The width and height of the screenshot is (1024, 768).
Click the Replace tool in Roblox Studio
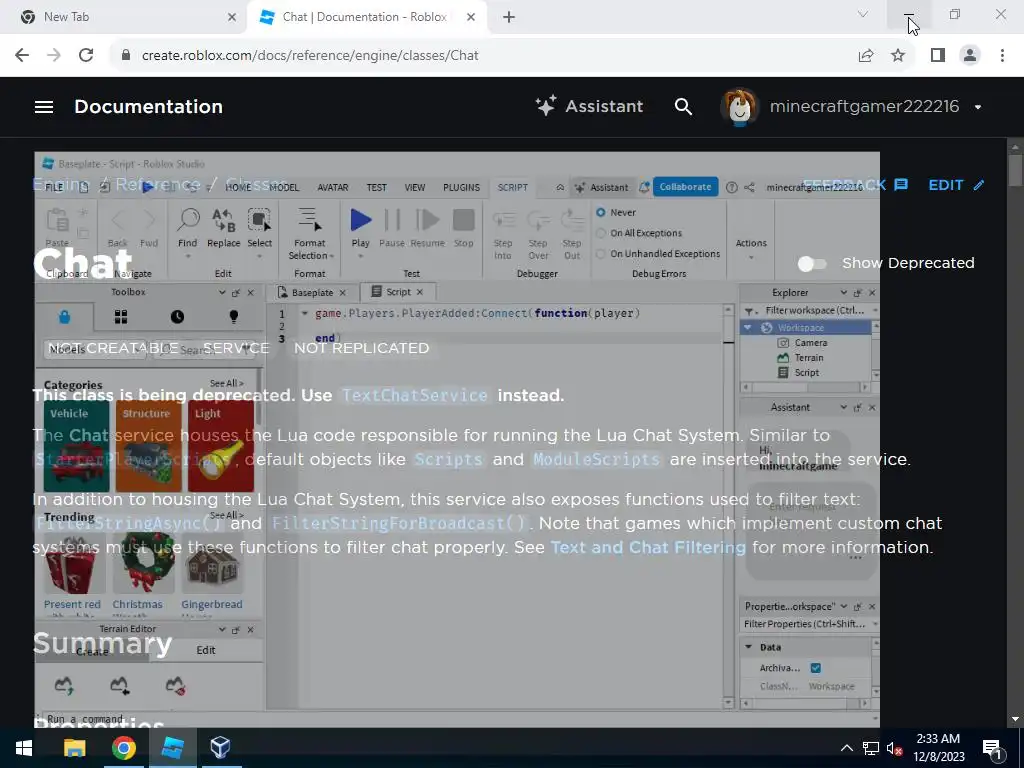(223, 229)
